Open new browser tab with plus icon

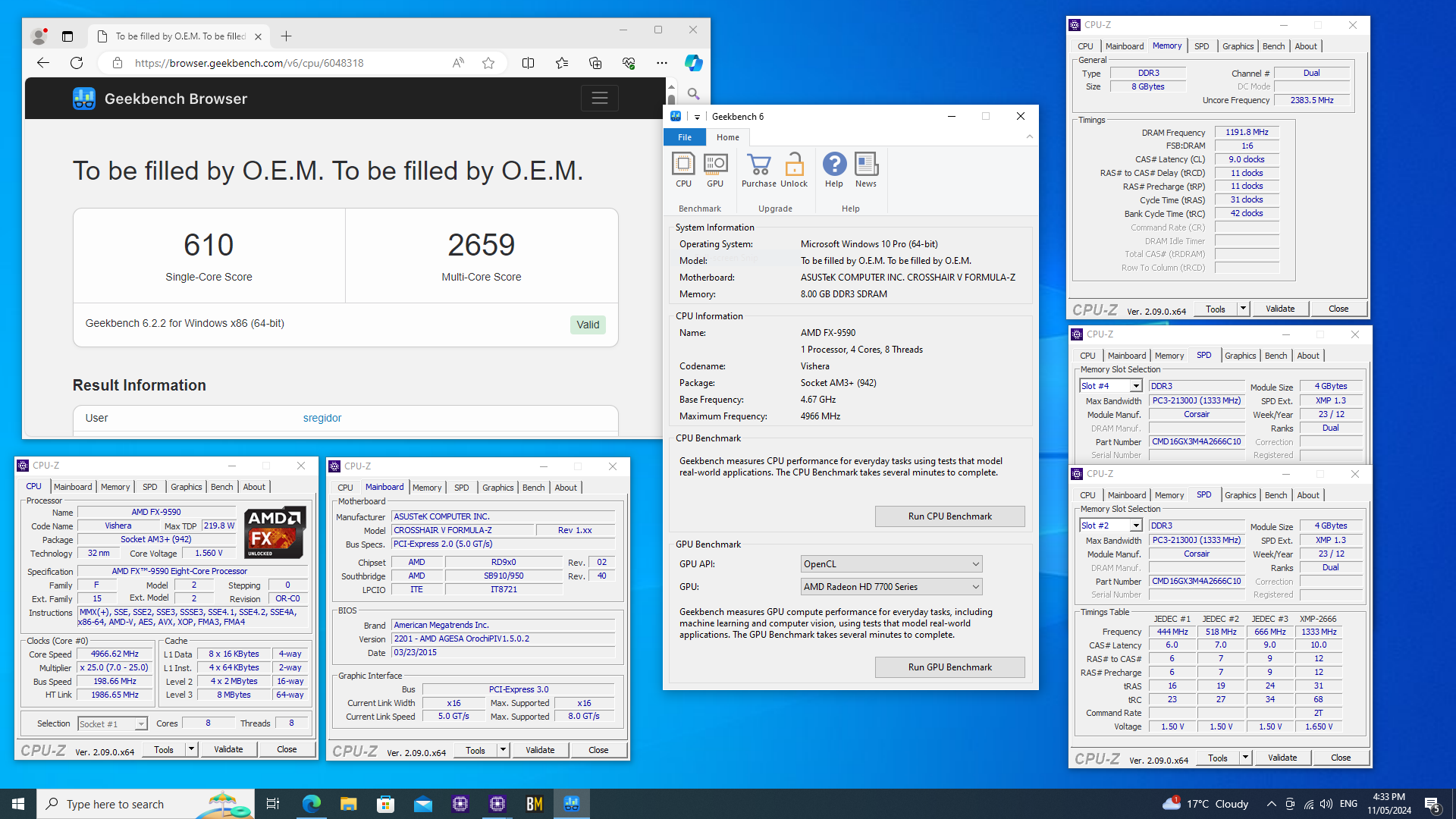coord(286,36)
